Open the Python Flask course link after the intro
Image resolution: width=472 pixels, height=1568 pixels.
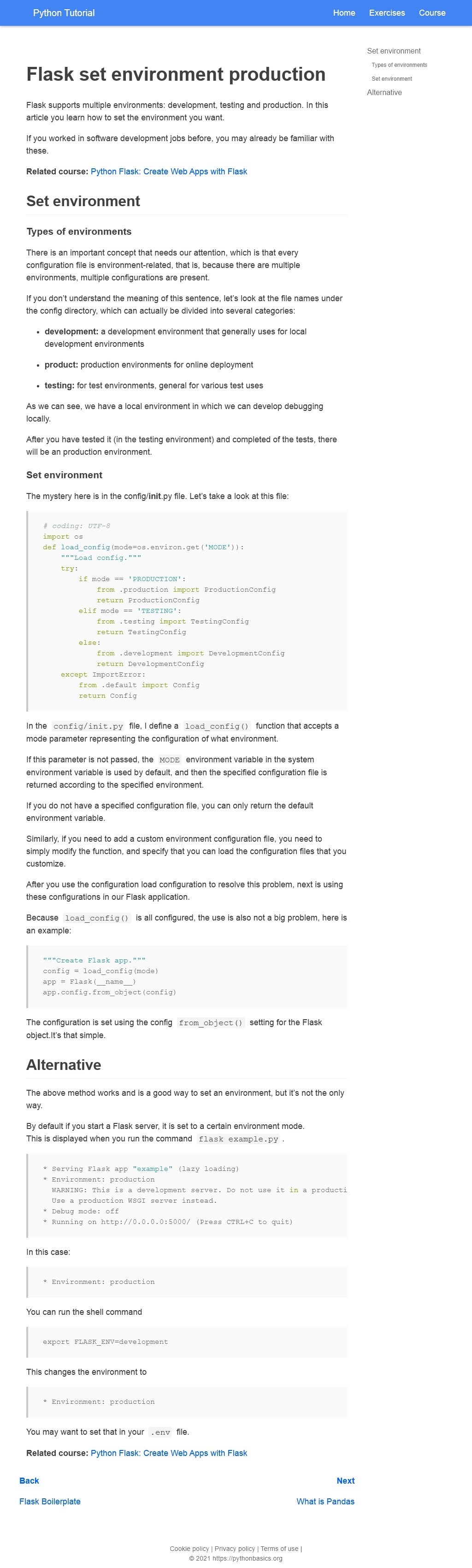(x=169, y=172)
